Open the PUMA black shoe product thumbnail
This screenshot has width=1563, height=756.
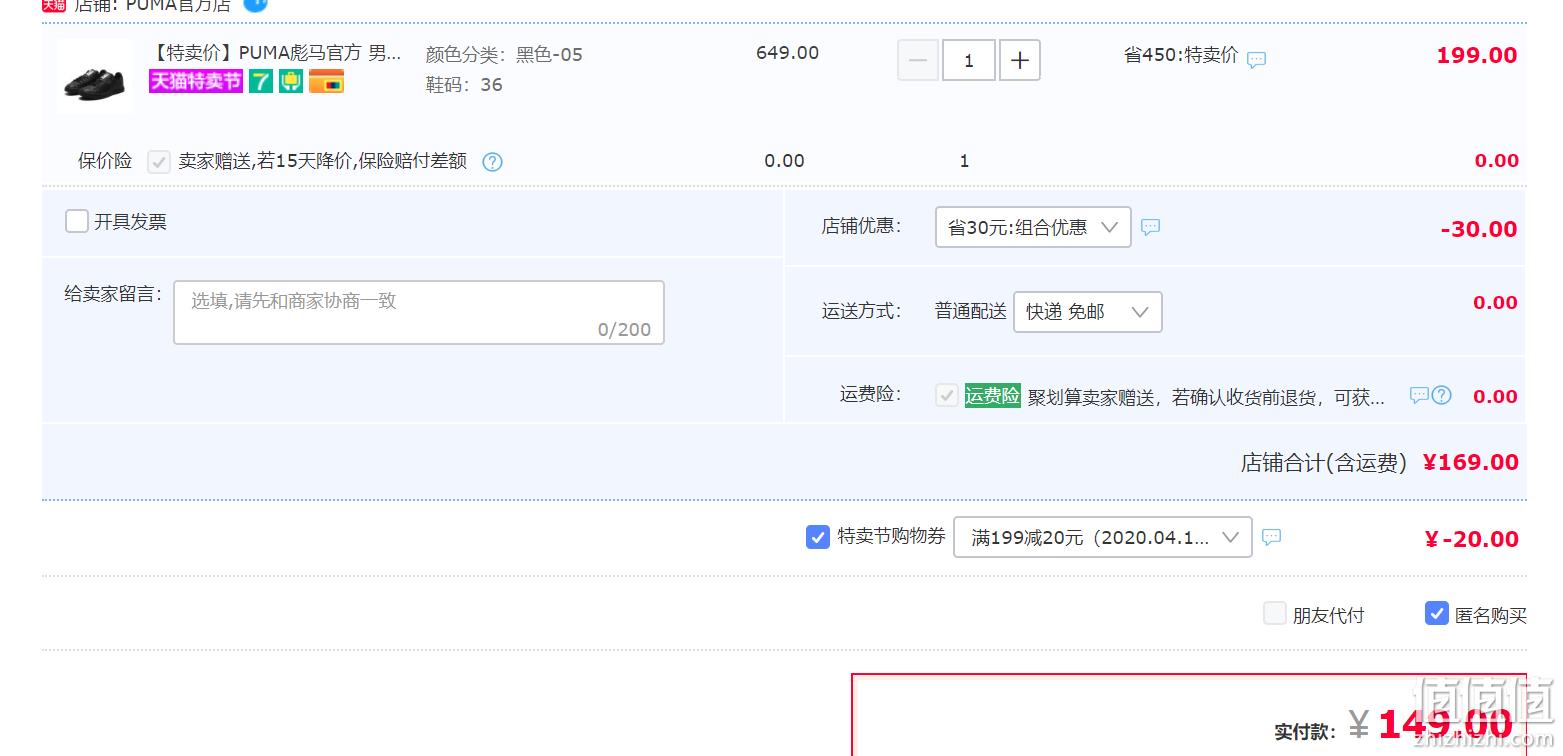(97, 75)
